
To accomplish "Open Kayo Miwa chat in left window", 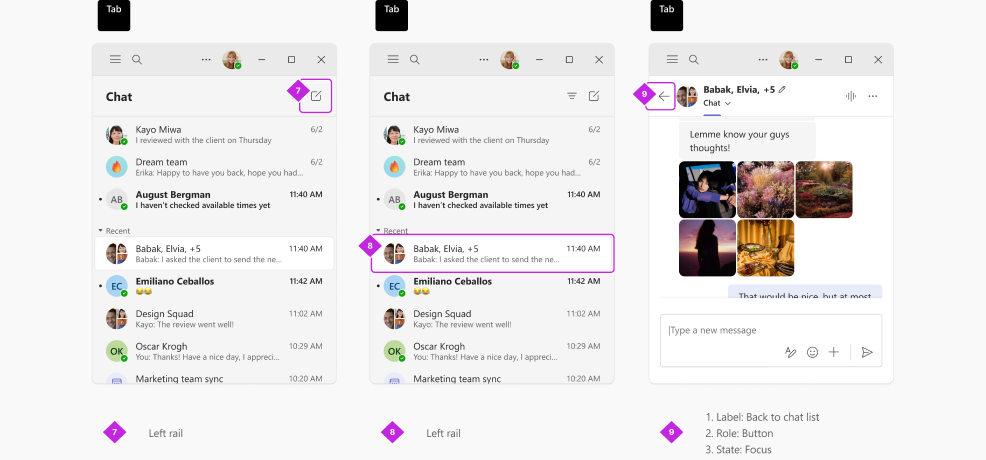I will [214, 134].
